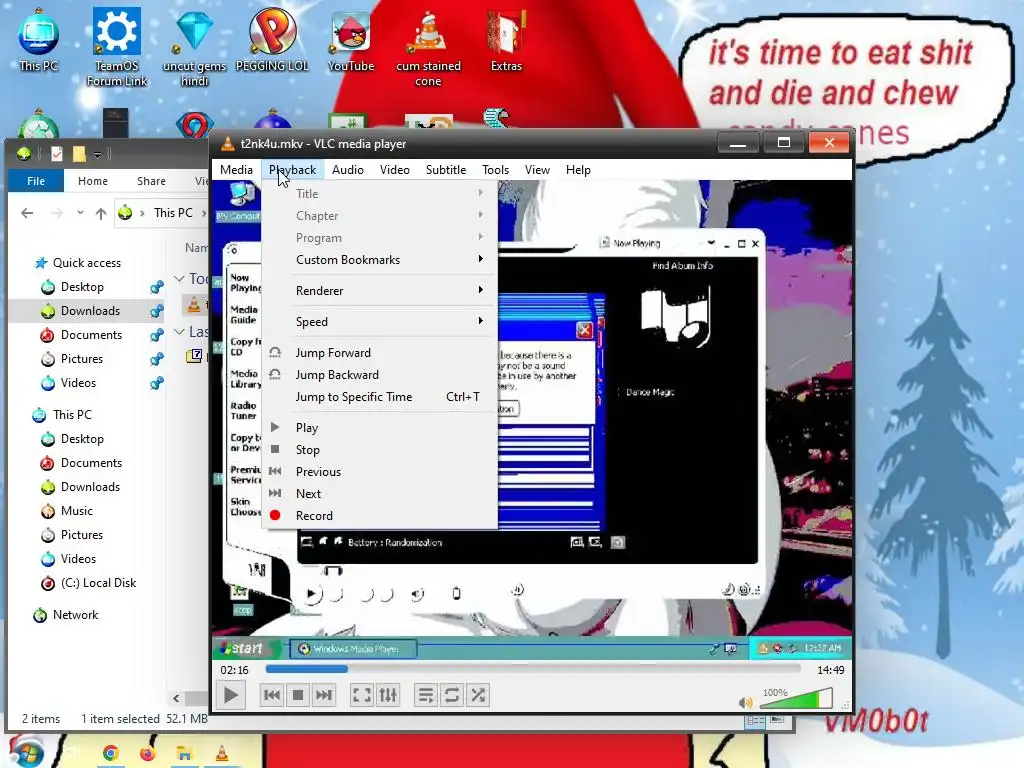
Task: Click elapsed time 02:16 label
Action: click(x=234, y=670)
